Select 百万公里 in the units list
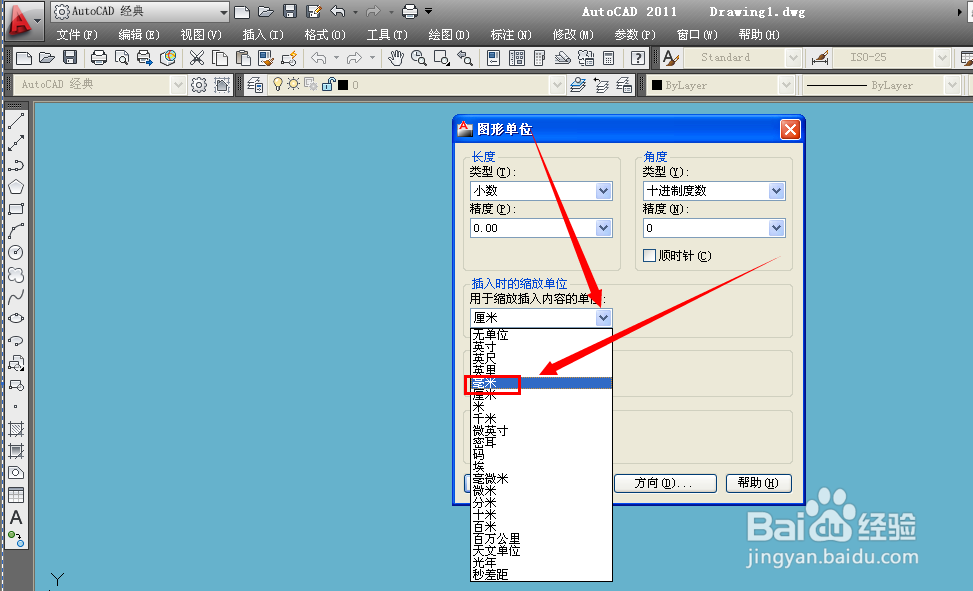The width and height of the screenshot is (973, 591). point(541,539)
